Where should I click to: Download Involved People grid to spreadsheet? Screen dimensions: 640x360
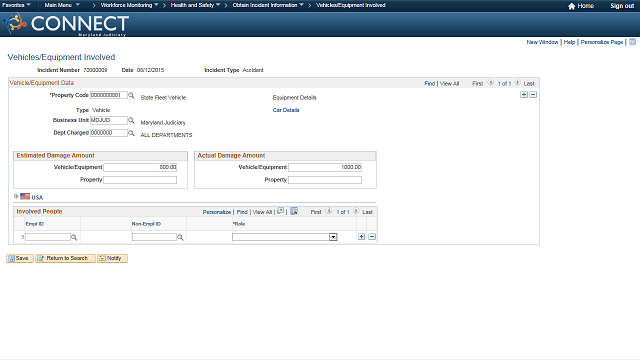(294, 211)
